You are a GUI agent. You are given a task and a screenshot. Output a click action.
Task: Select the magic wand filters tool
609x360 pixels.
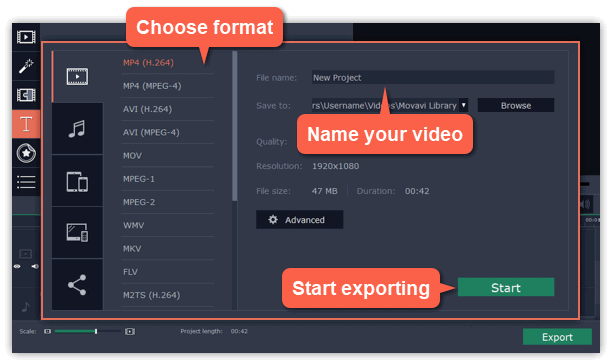point(26,66)
